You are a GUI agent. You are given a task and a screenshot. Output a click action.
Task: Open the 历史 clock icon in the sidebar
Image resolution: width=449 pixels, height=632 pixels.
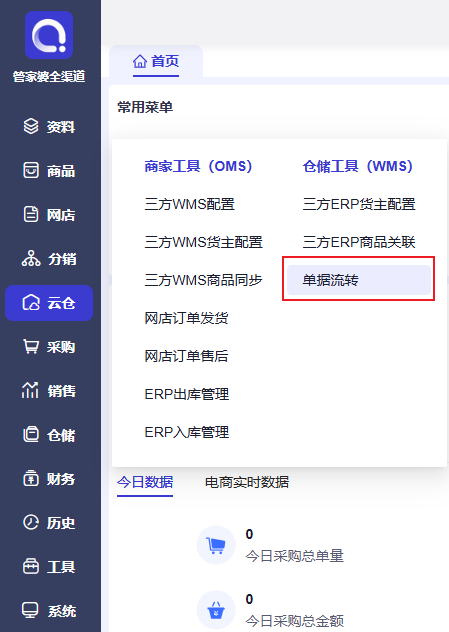click(x=31, y=522)
